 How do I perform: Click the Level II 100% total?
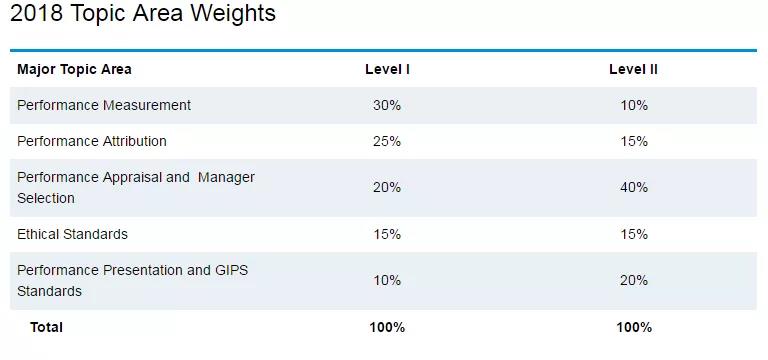[x=634, y=327]
